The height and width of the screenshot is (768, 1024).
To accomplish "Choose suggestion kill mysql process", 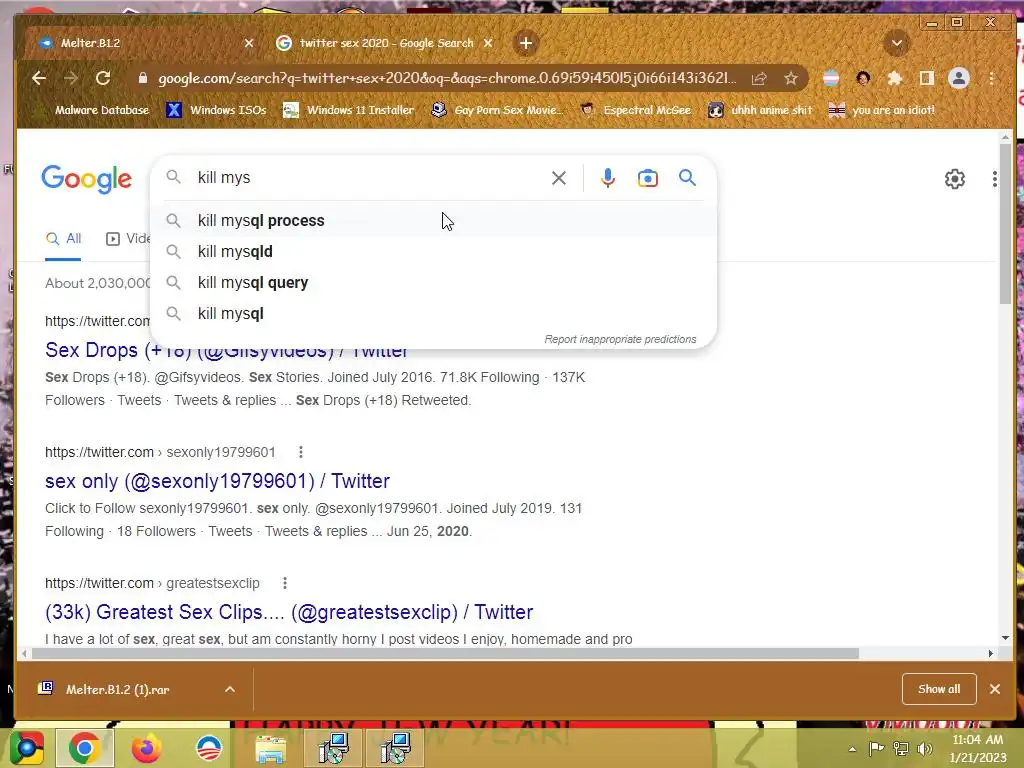I will coord(433,221).
